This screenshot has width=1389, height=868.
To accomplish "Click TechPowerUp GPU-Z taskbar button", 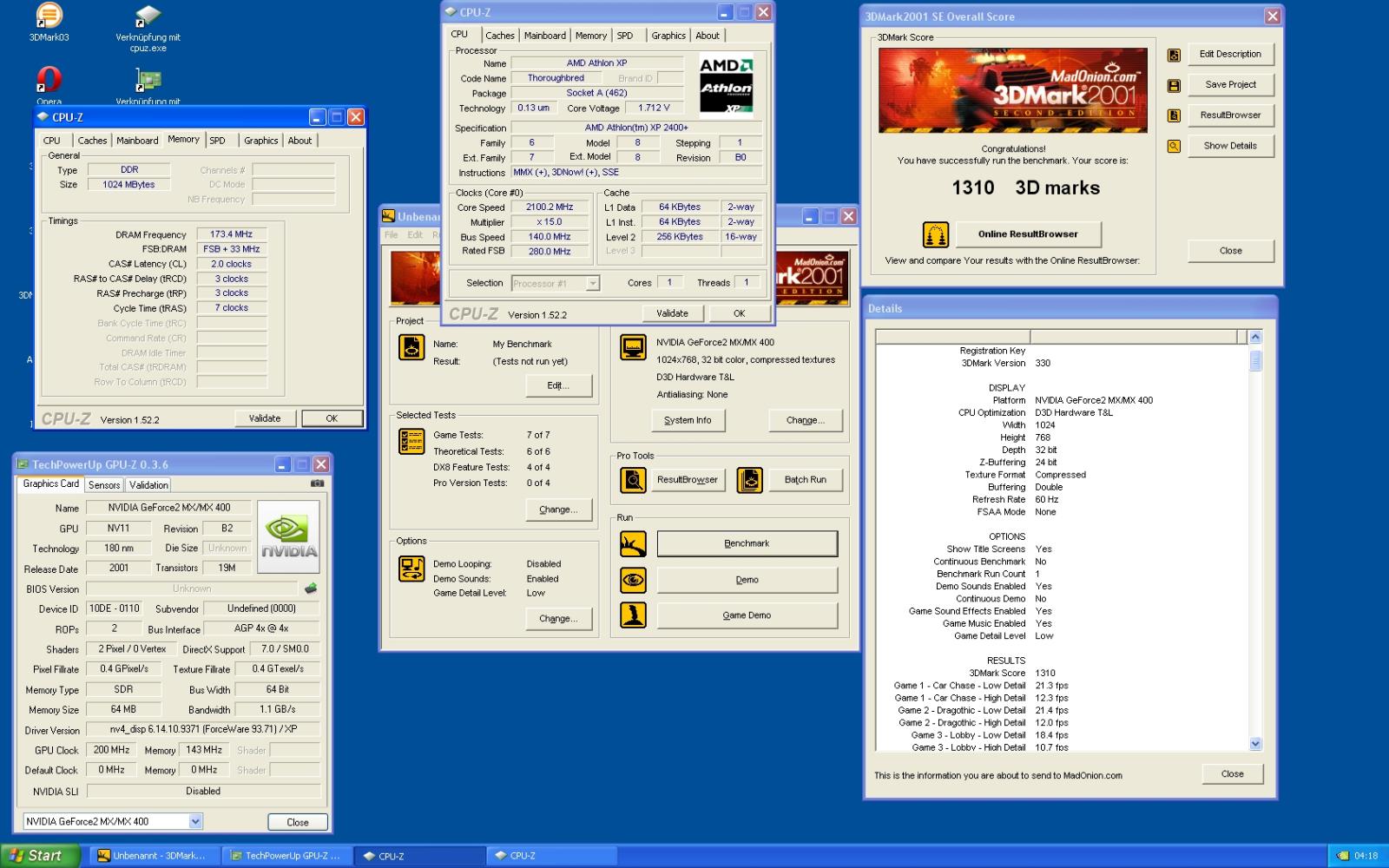I will click(286, 856).
